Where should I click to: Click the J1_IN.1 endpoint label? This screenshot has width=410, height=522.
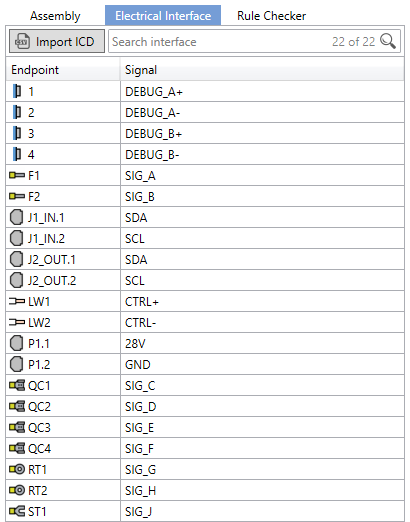[46, 218]
